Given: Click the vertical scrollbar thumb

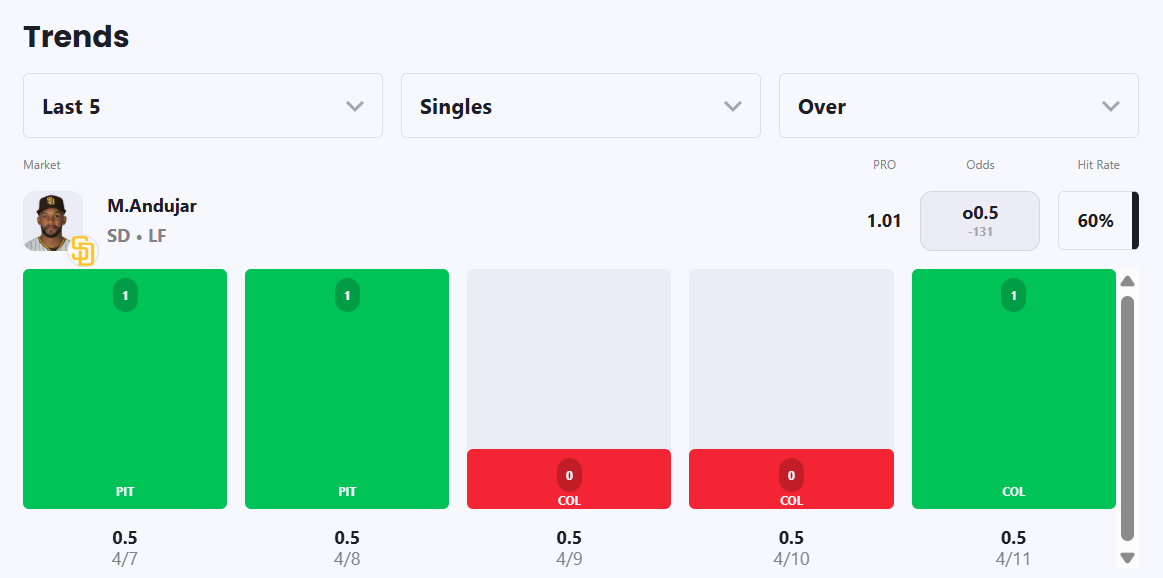Looking at the screenshot, I should click(1128, 418).
